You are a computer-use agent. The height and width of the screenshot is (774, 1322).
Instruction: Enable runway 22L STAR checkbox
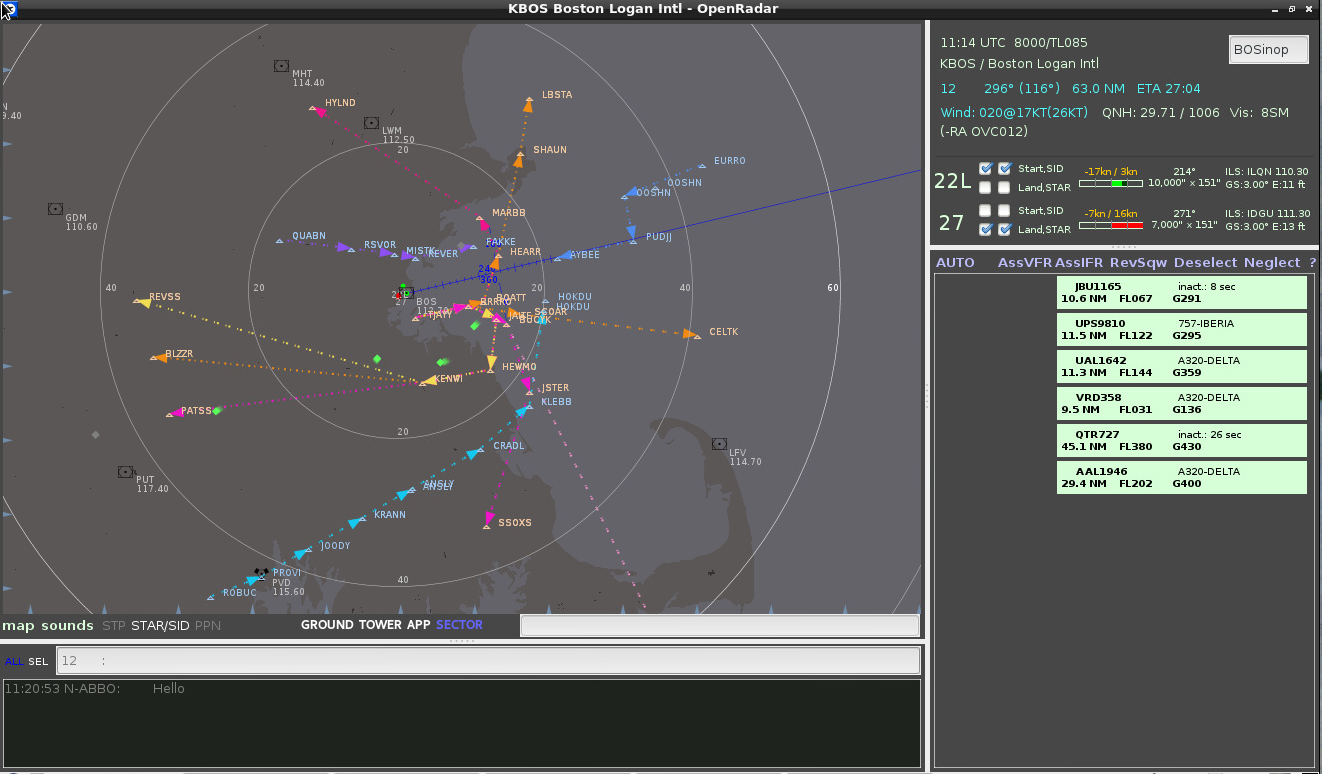[1005, 187]
